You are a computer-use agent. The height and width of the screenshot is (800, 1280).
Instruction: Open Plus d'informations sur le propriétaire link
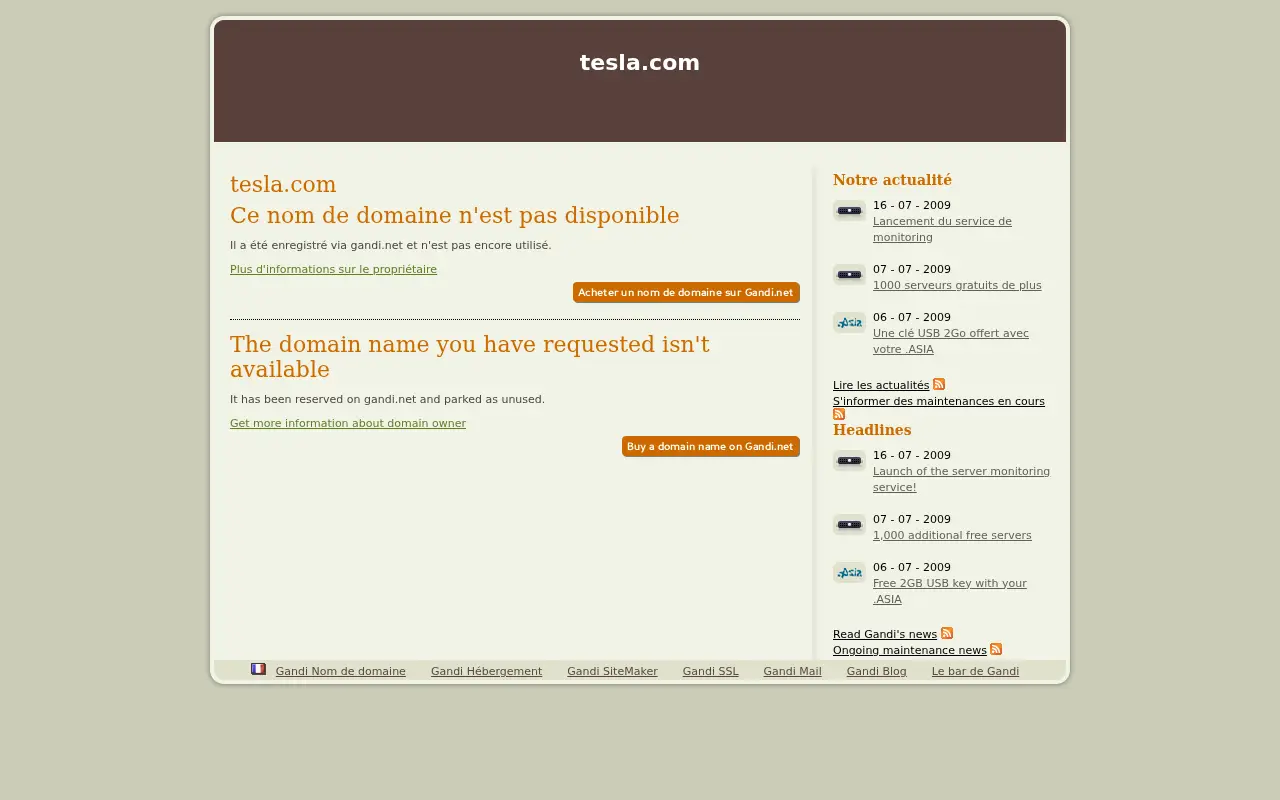[333, 269]
